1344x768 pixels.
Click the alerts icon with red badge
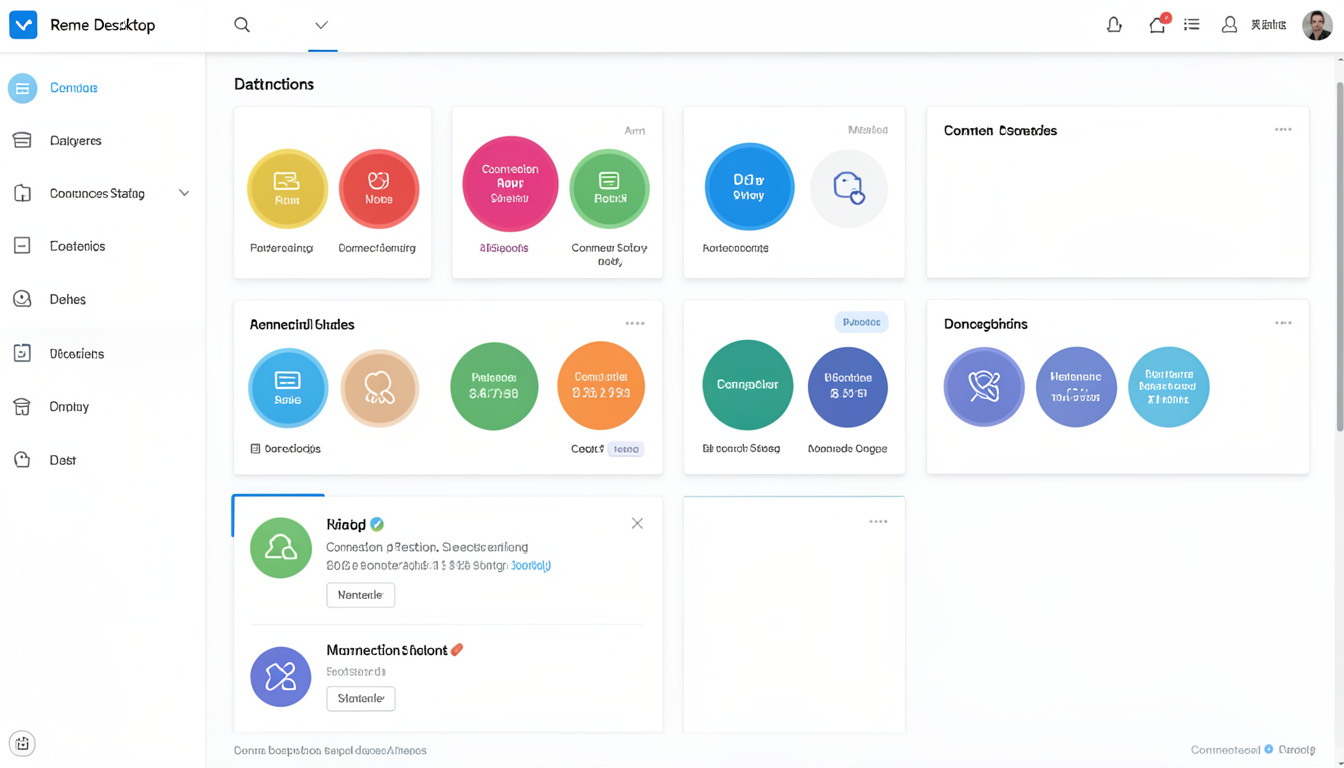[x=1157, y=25]
